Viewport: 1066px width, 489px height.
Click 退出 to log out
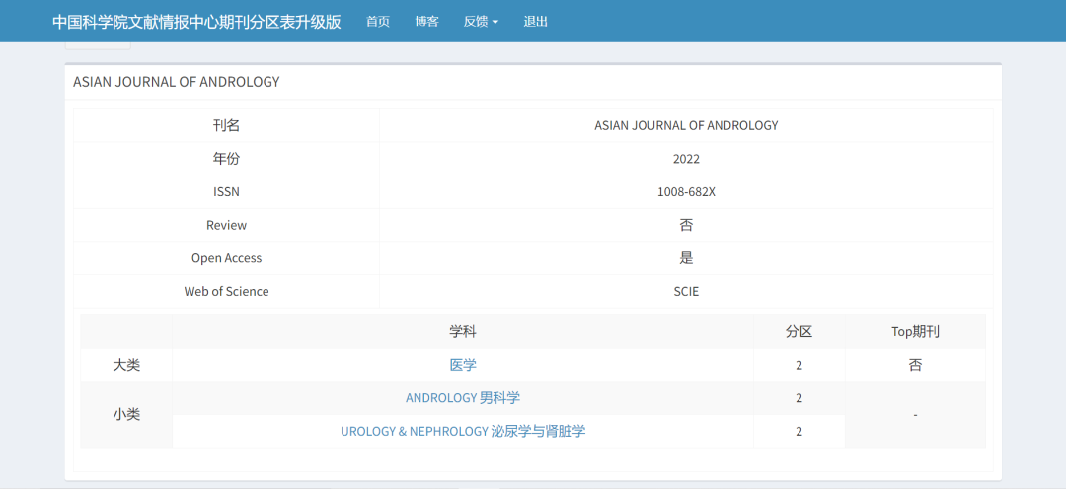(x=536, y=21)
